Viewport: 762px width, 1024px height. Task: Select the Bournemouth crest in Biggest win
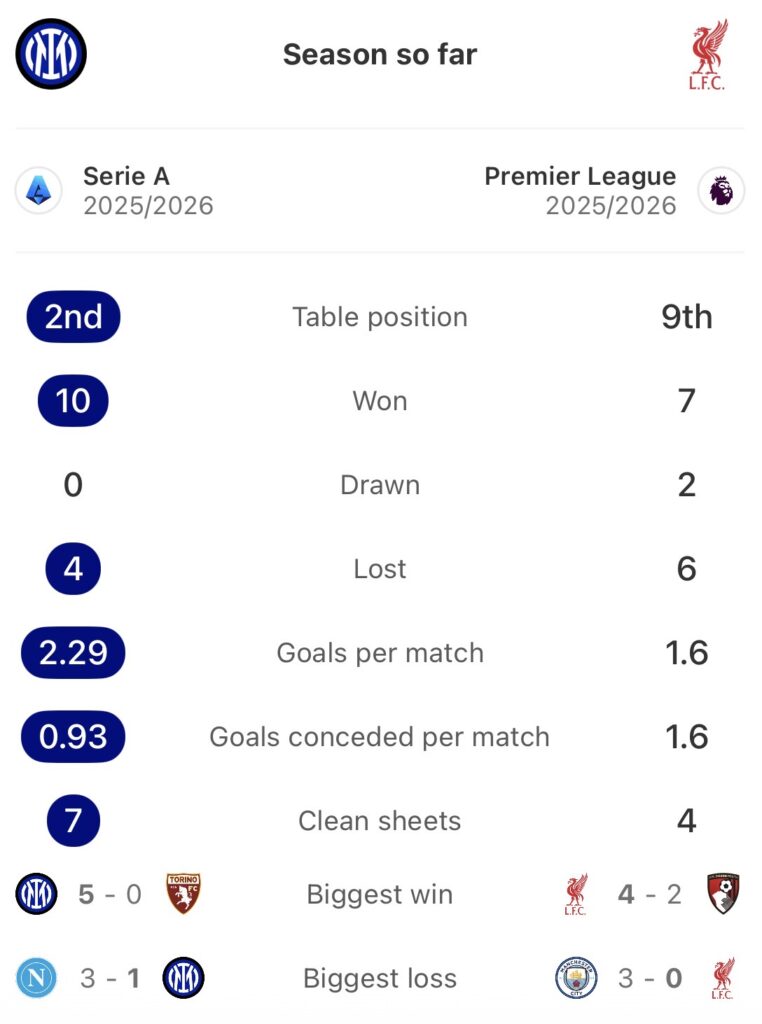723,894
